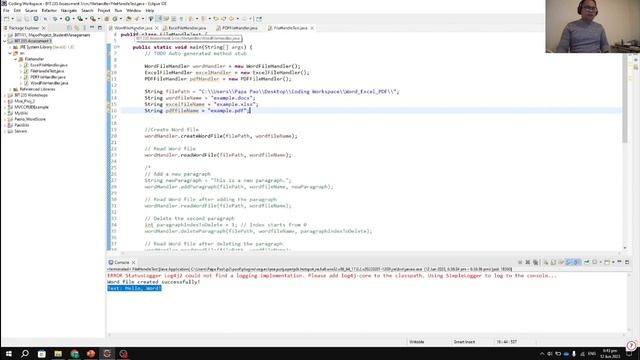Viewport: 640px width, 360px height.
Task: Click the External Tools run icon
Action: (x=93, y=19)
